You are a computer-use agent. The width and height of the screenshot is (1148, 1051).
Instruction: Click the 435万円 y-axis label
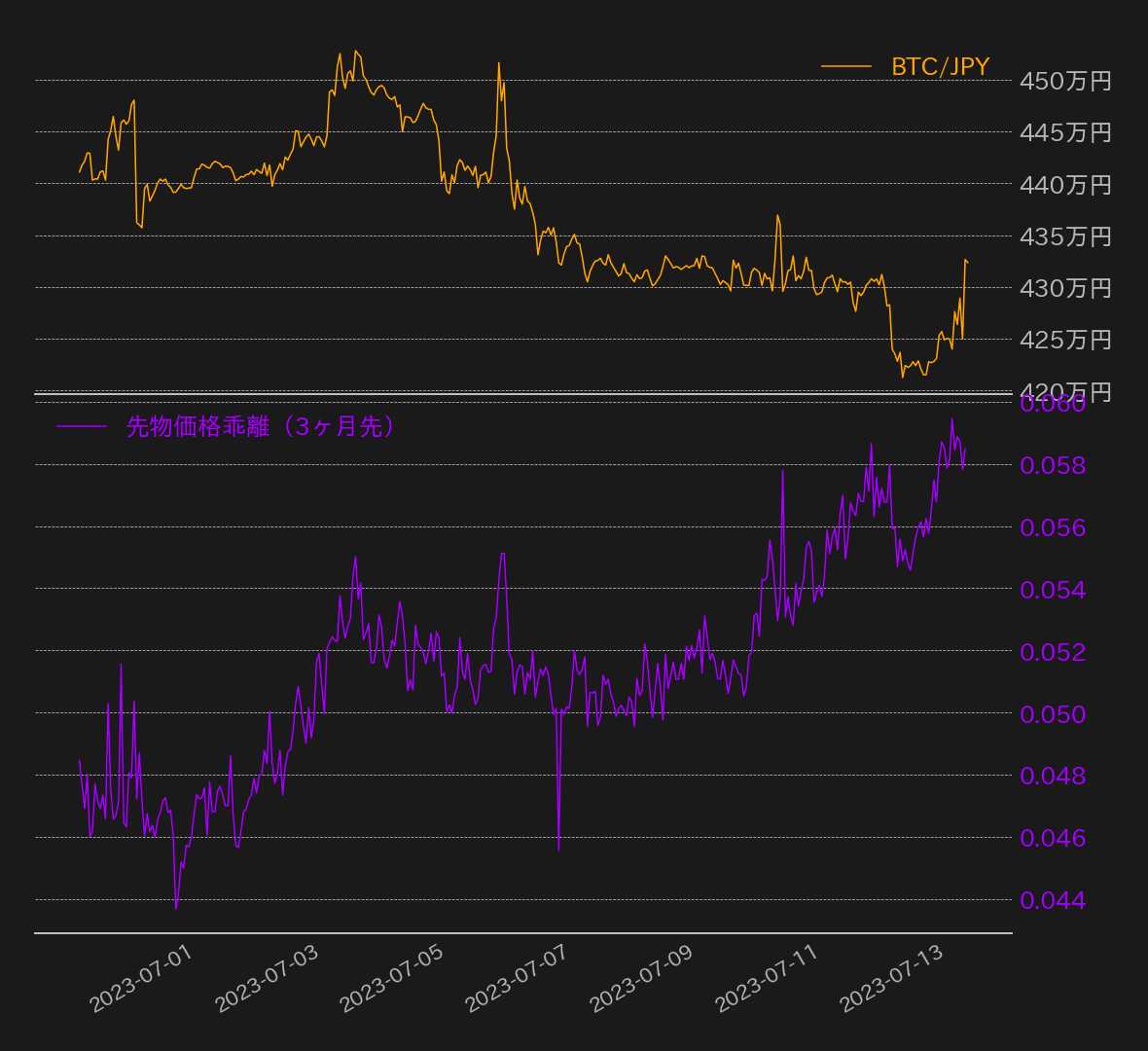click(1065, 236)
